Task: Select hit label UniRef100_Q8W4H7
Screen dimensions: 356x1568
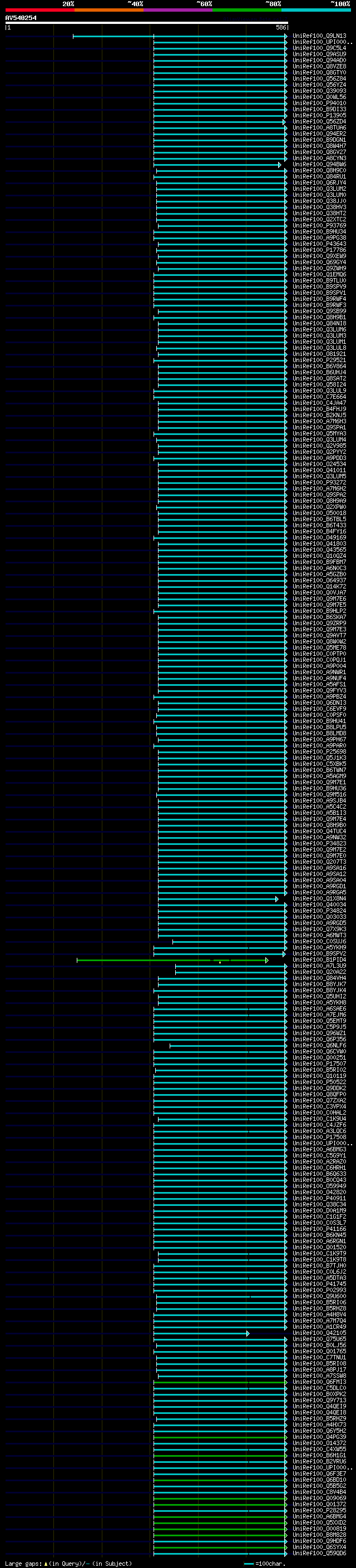Action: pos(319,146)
